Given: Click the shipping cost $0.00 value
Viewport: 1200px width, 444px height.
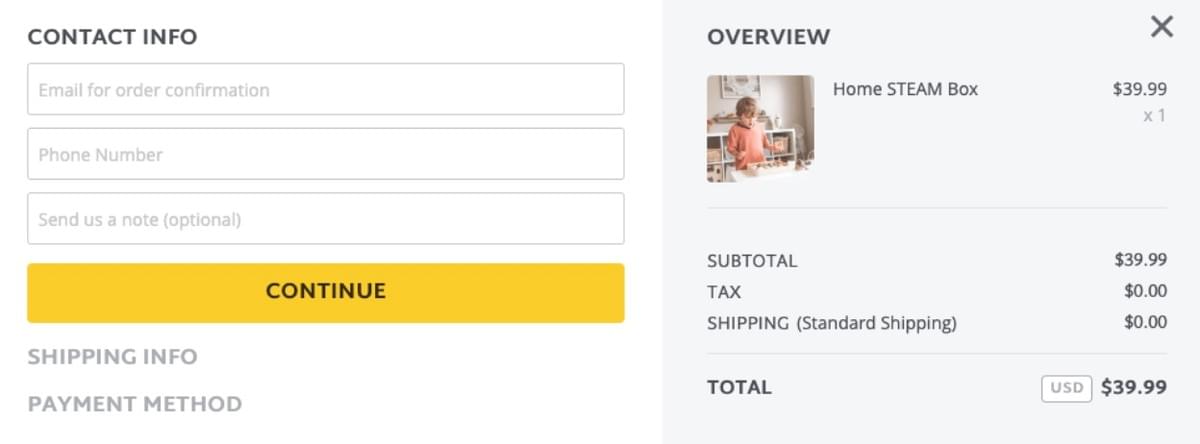Looking at the screenshot, I should [1145, 322].
